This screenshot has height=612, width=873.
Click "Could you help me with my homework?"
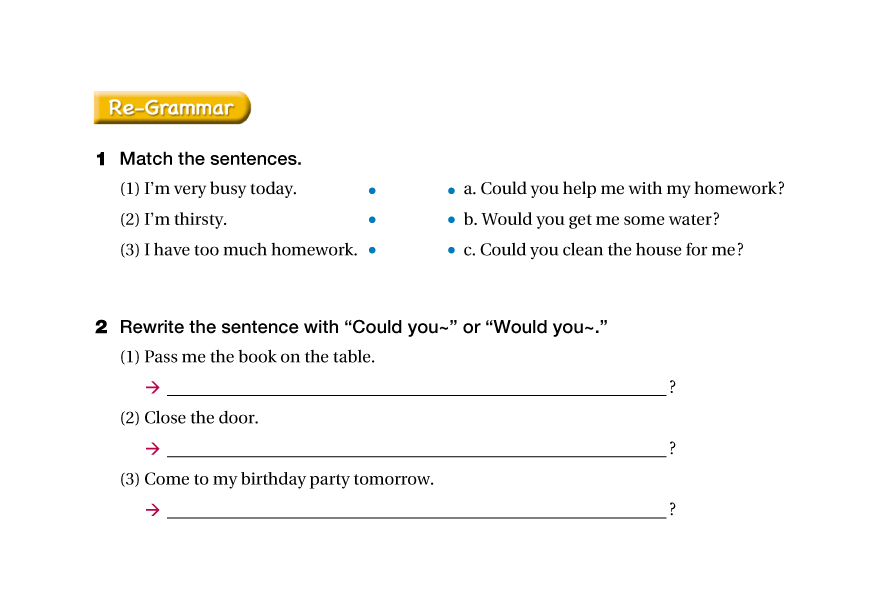623,189
